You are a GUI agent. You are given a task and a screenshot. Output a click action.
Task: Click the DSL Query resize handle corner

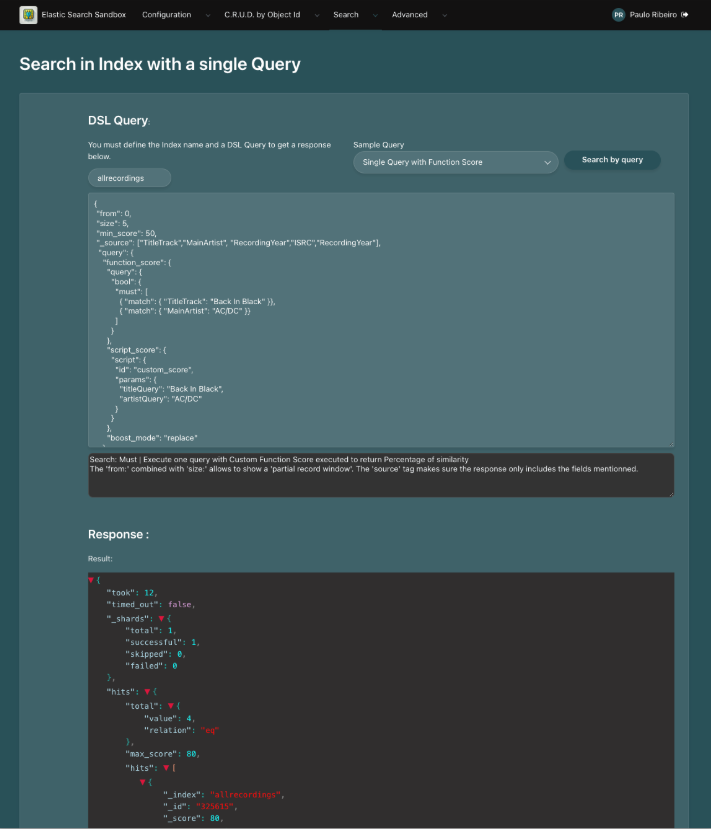[x=671, y=444]
